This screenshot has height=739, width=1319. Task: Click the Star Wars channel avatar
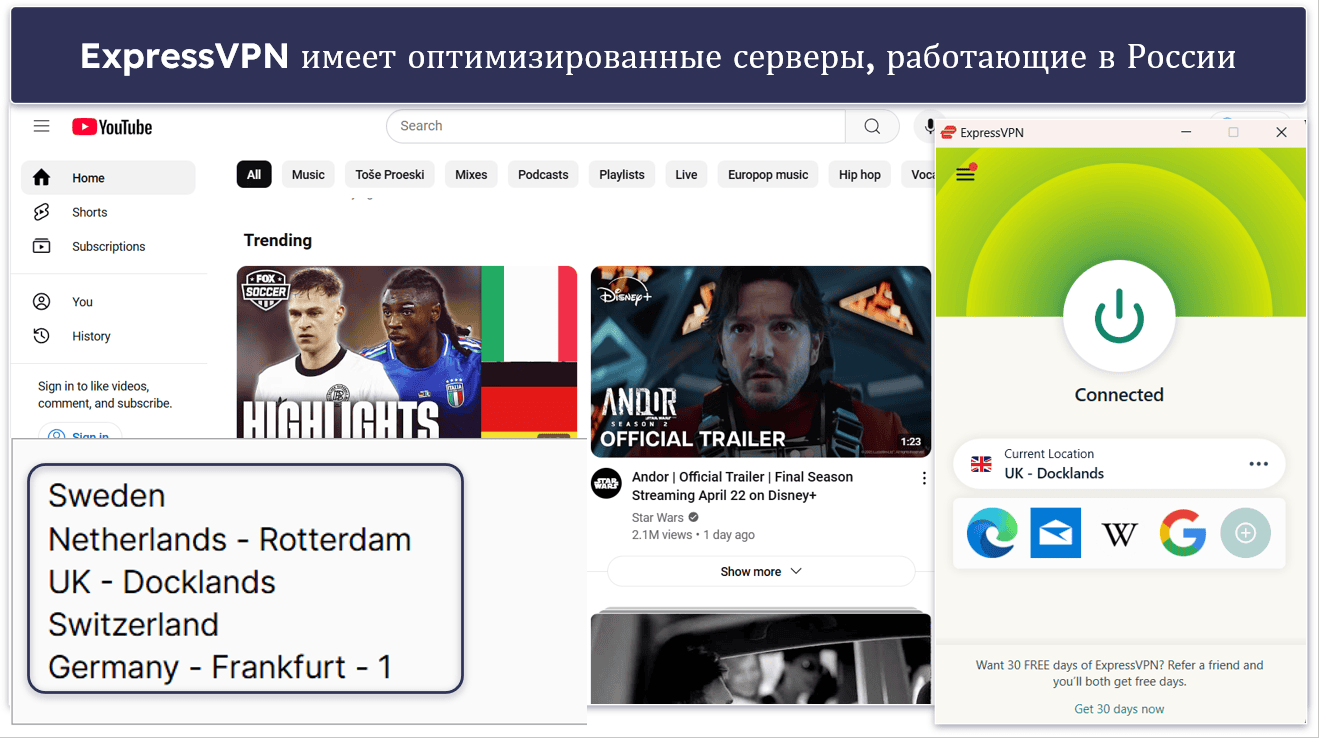(606, 484)
